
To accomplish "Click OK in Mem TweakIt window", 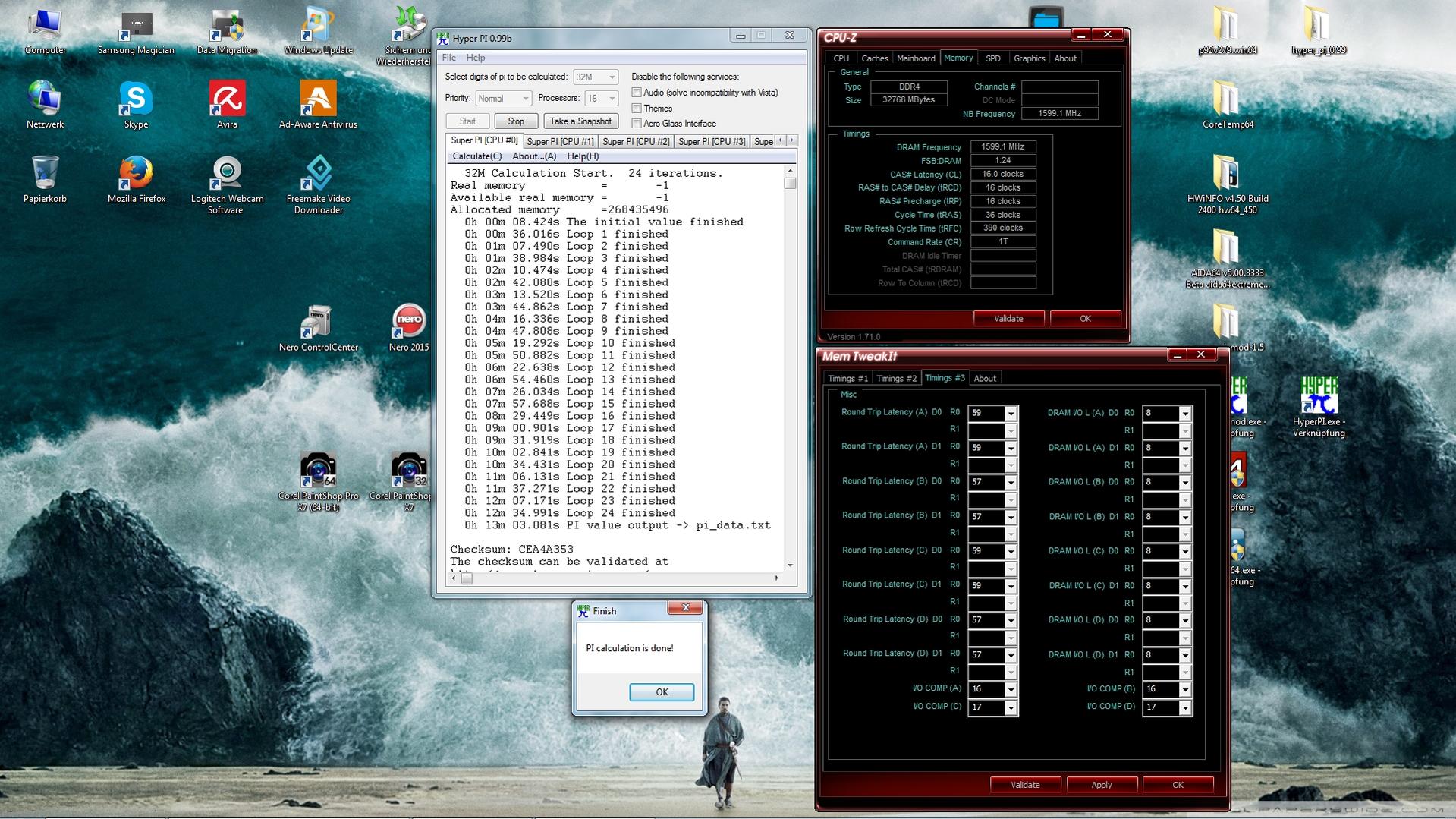I will (1178, 785).
